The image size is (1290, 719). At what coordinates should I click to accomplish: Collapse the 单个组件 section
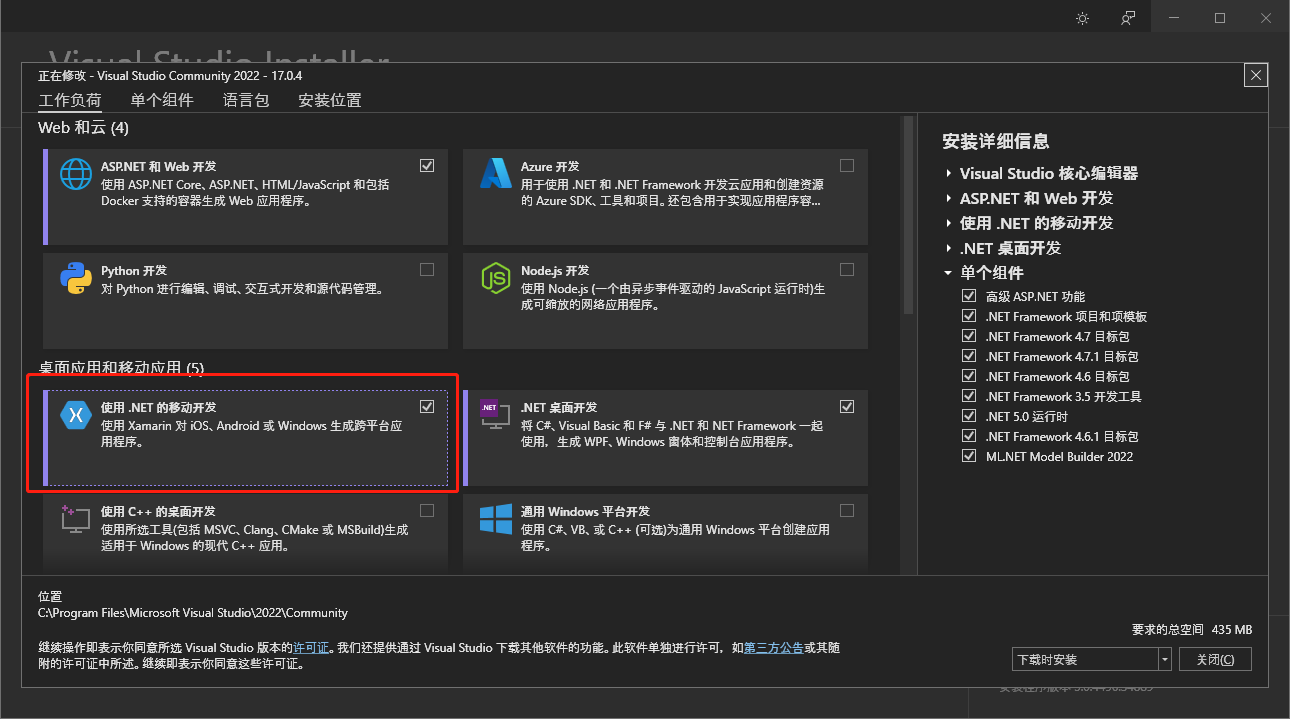[x=948, y=273]
